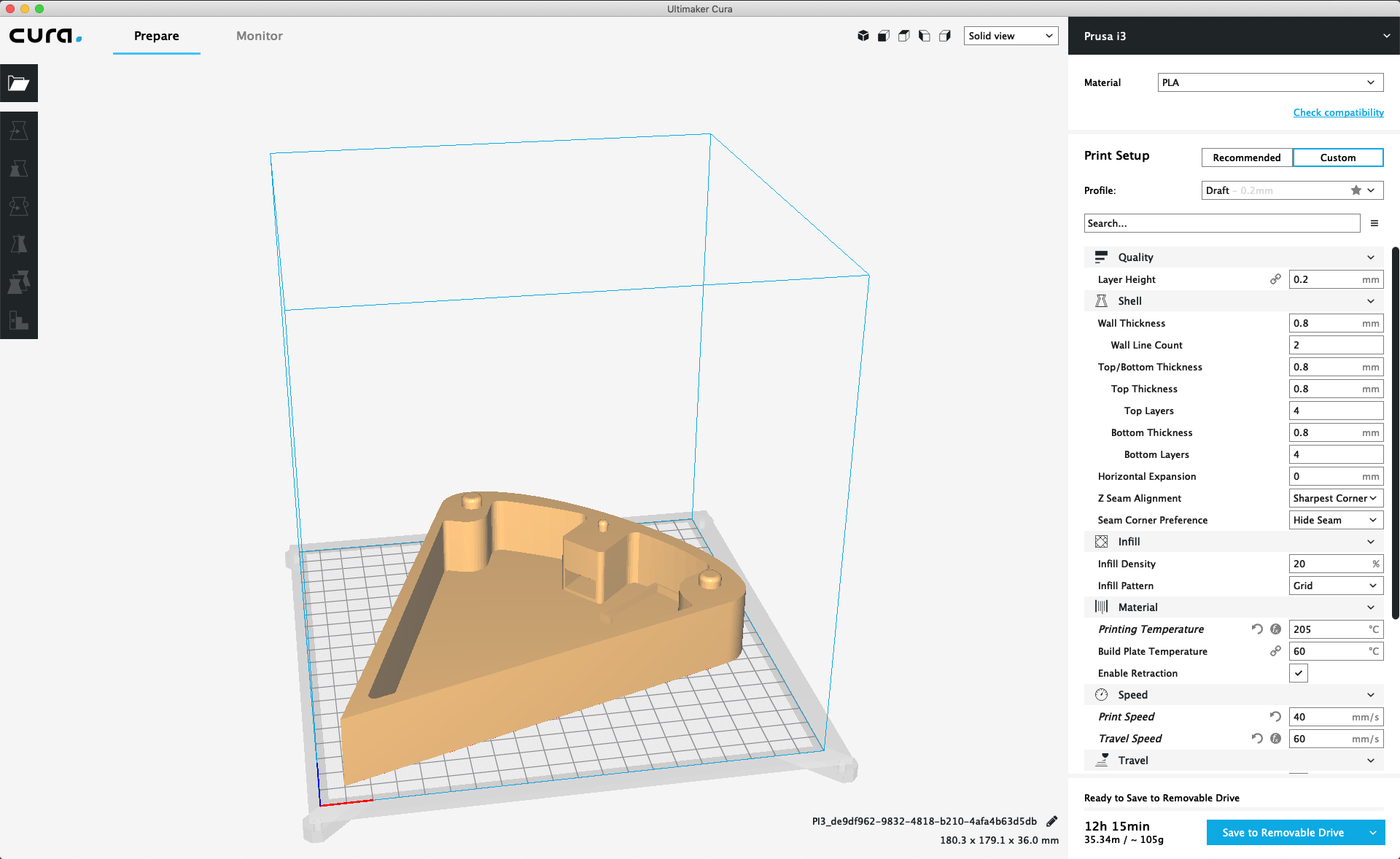Collapse the Speed settings section
Image resolution: width=1400 pixels, height=859 pixels.
pos(1234,695)
